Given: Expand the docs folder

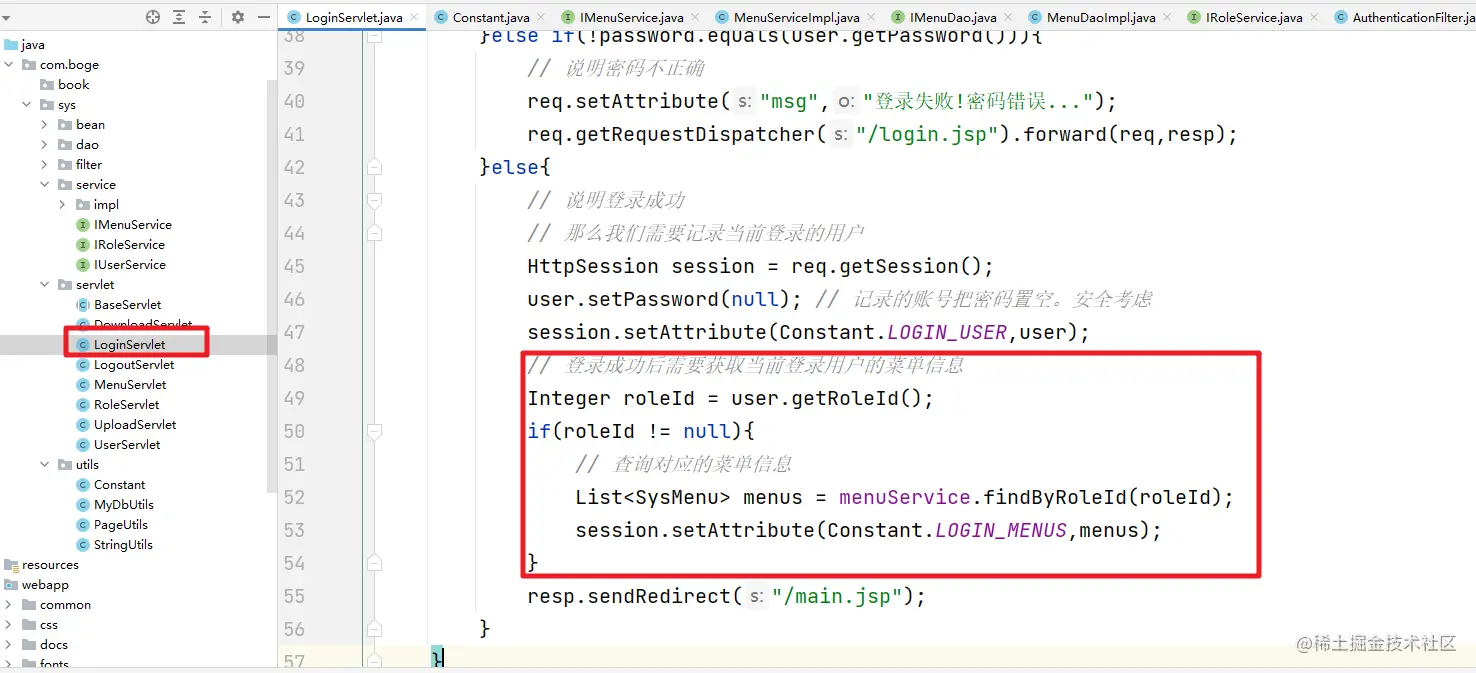Looking at the screenshot, I should [9, 645].
